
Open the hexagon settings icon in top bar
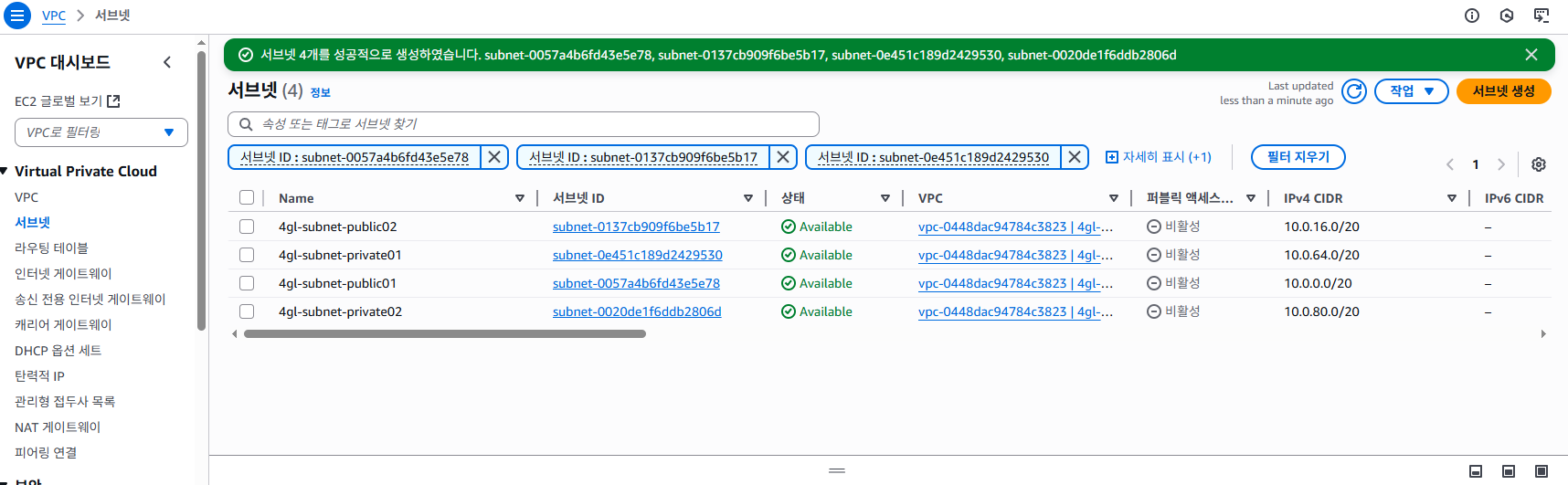coord(1506,16)
